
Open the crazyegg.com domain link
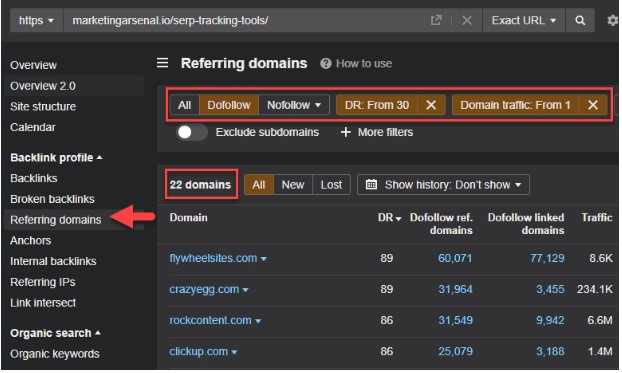[x=204, y=289]
